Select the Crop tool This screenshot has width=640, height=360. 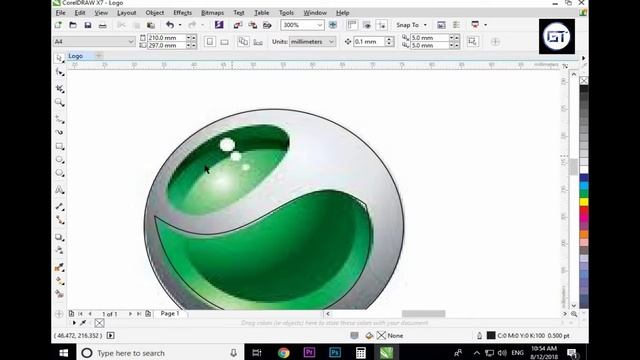click(x=60, y=88)
